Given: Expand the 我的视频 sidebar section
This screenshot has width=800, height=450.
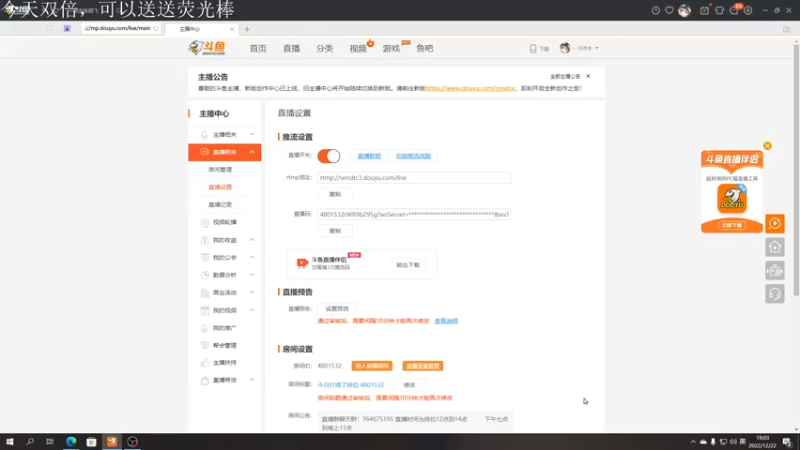Looking at the screenshot, I should 252,310.
